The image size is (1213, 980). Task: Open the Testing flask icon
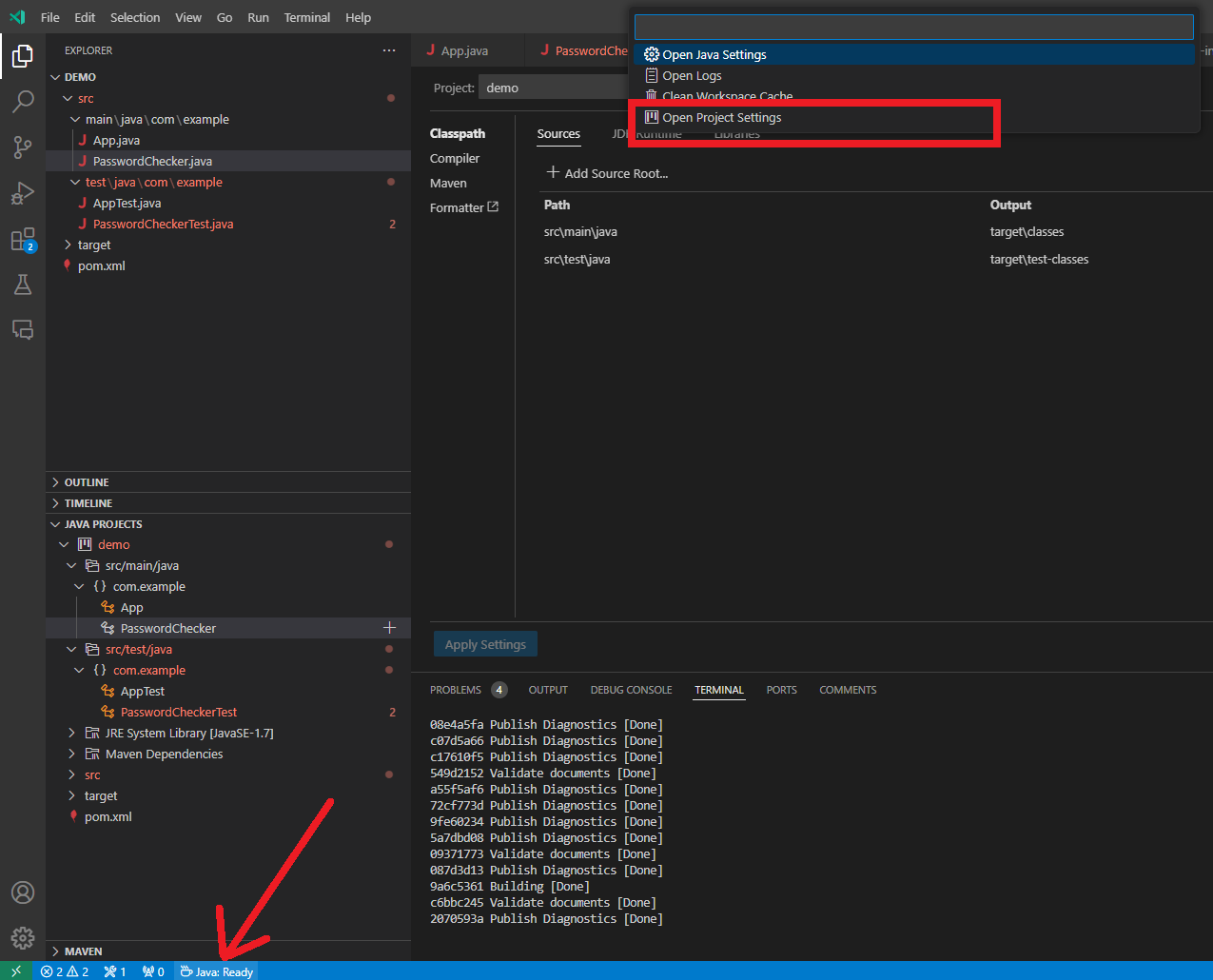click(23, 284)
